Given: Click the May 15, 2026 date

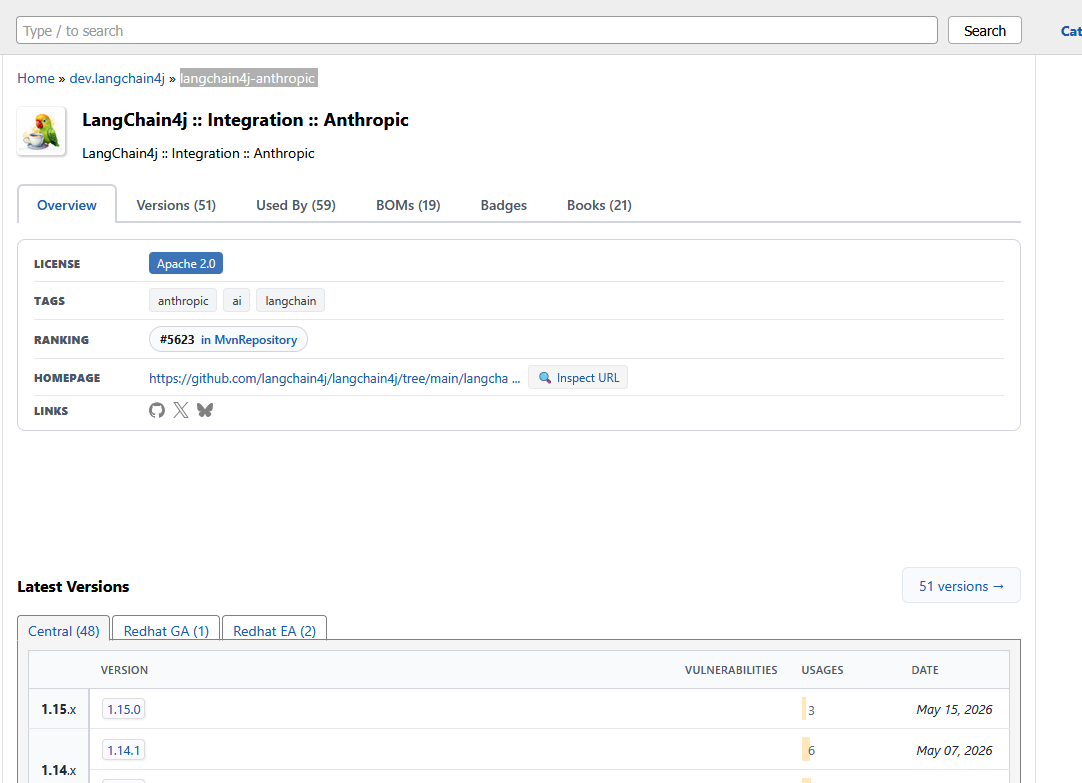Looking at the screenshot, I should tap(954, 709).
